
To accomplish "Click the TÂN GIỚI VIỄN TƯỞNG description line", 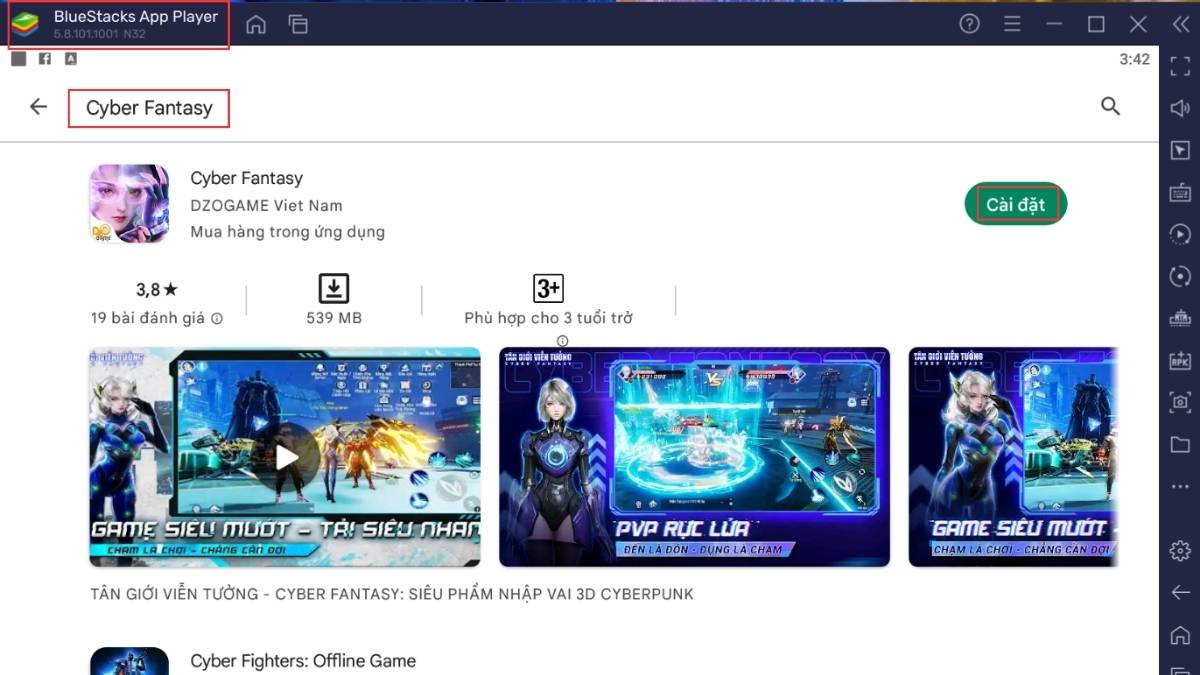I will [x=391, y=594].
